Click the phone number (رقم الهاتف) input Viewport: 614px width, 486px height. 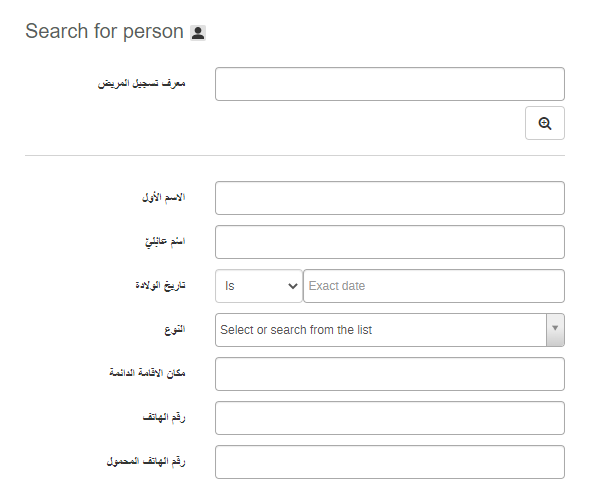coord(389,418)
